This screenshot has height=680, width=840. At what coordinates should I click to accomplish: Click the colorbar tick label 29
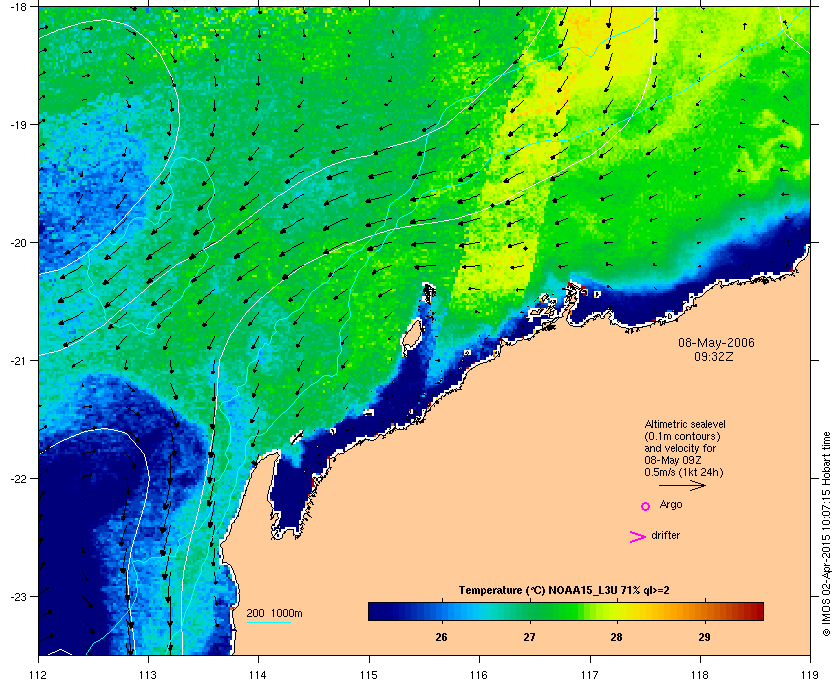[x=704, y=637]
